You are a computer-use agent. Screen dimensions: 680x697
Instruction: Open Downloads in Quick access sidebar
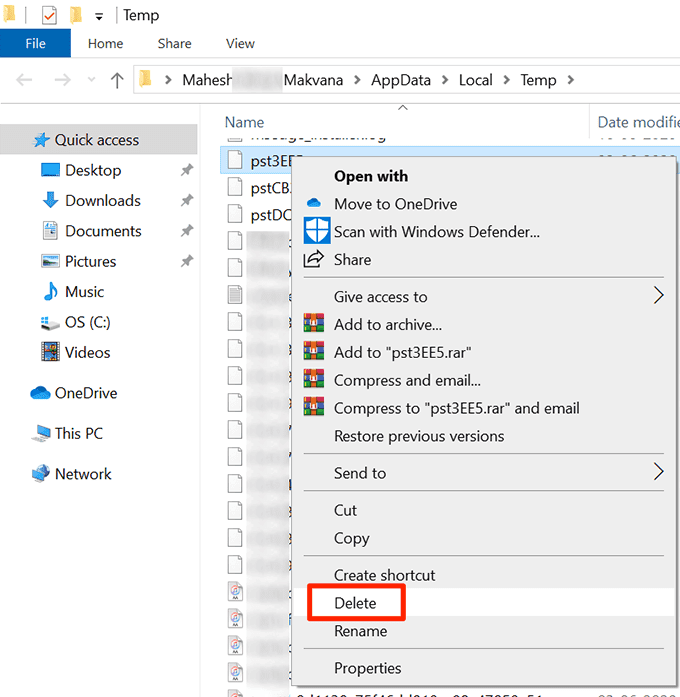[102, 201]
